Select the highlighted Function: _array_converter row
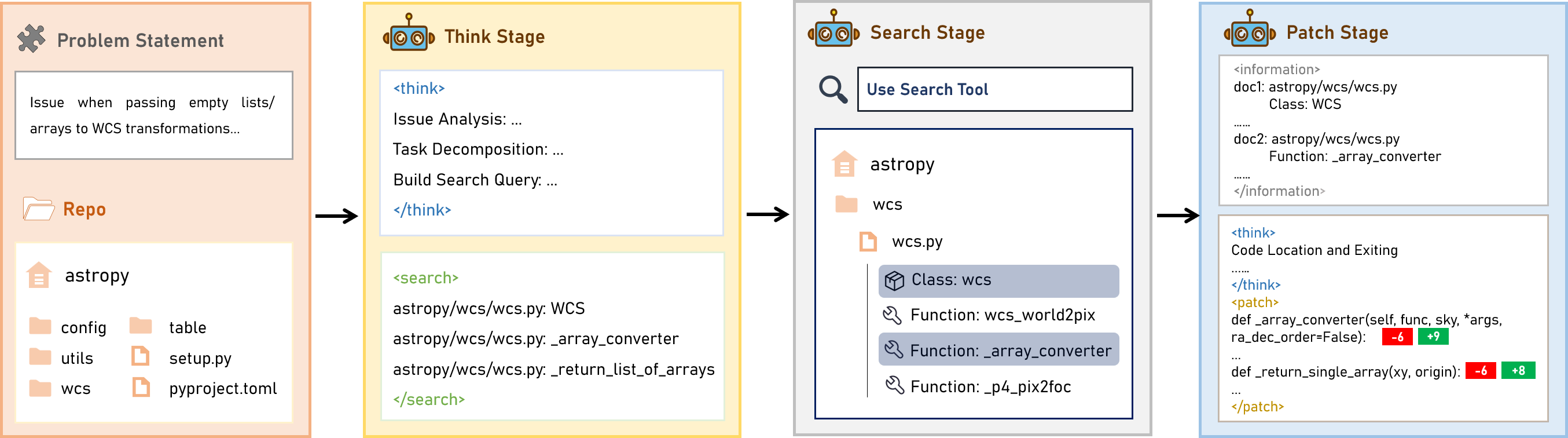 (x=998, y=349)
